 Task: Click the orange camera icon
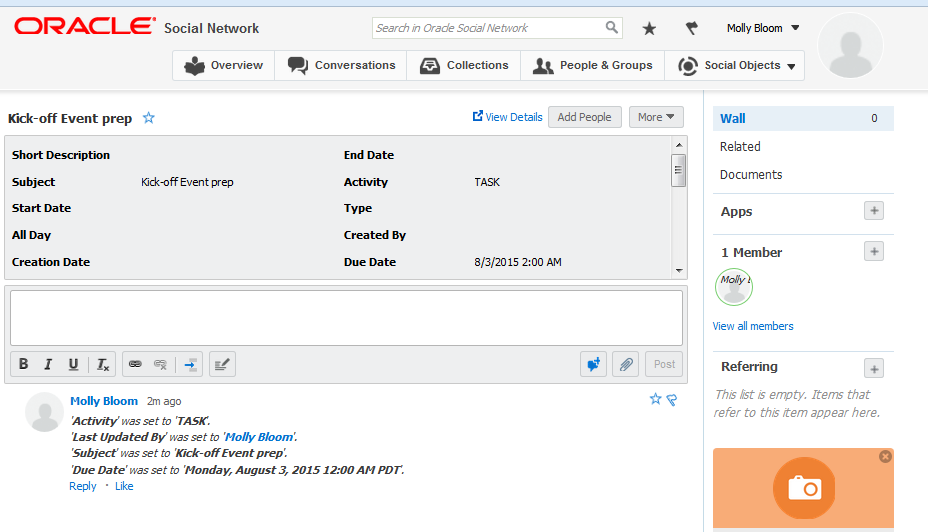804,488
